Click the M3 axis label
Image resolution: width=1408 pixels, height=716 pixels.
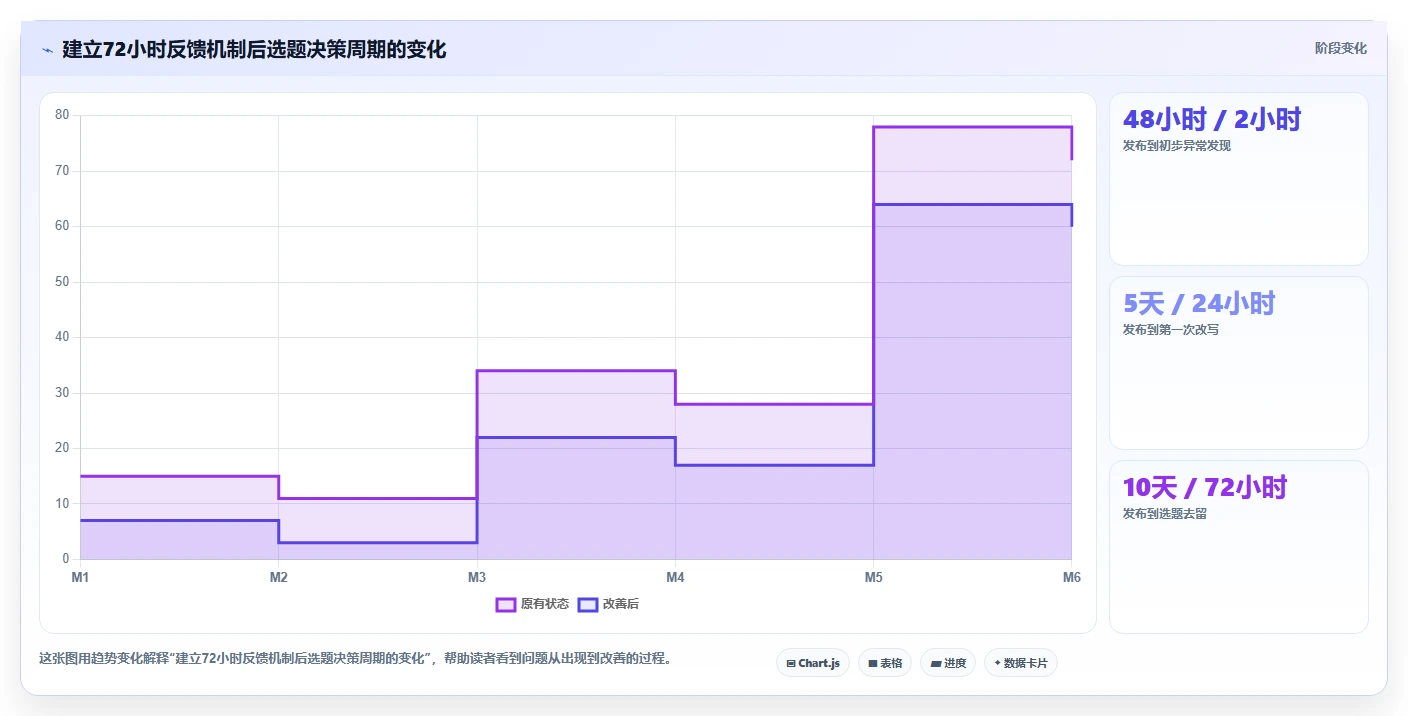click(x=477, y=578)
